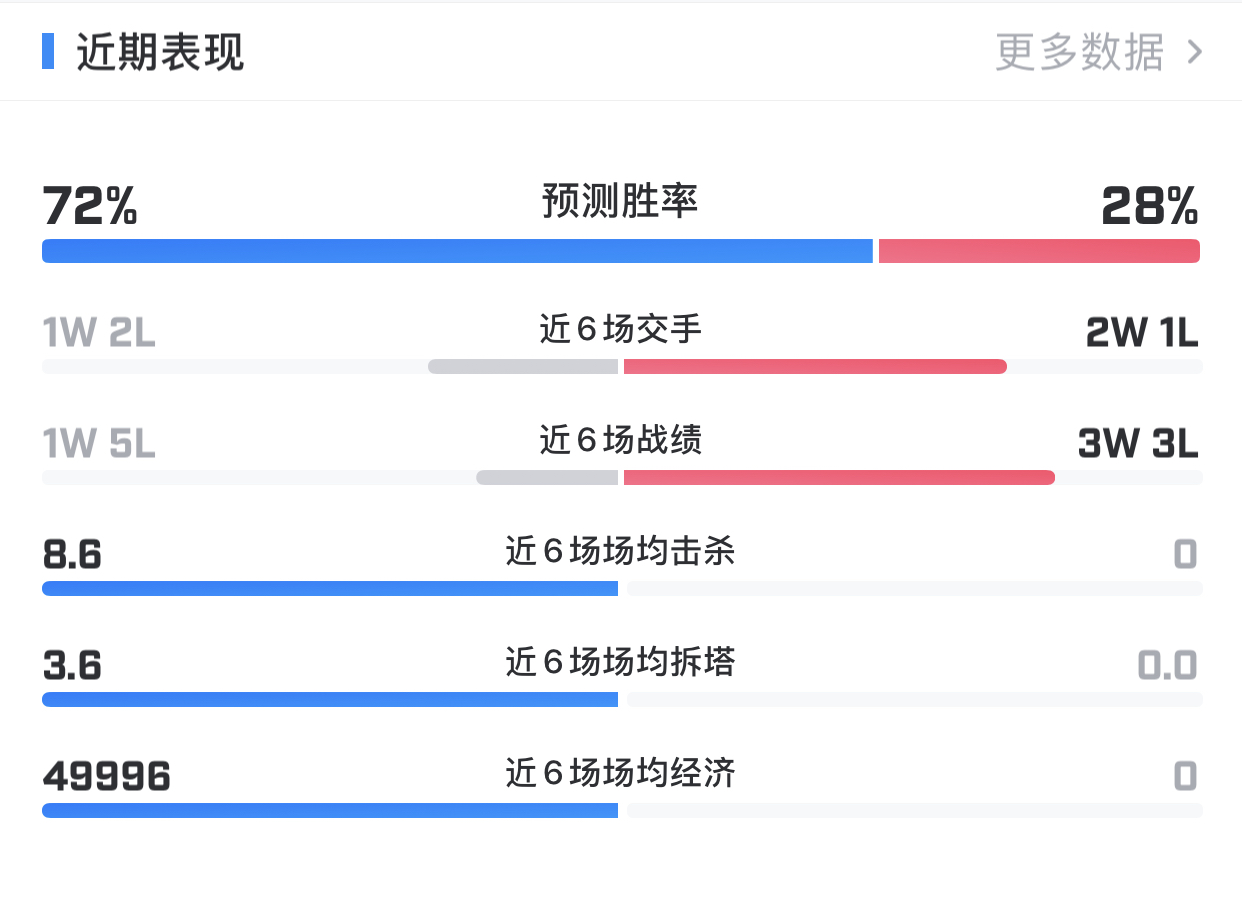Click the chevron arrow beside 更多数据

click(1194, 52)
